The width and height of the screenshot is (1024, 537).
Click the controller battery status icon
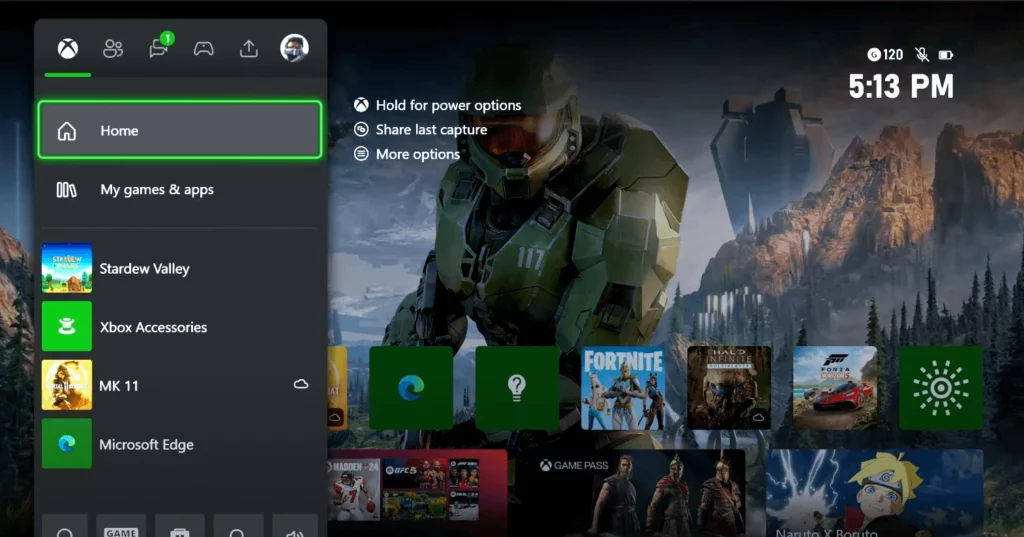(x=946, y=56)
